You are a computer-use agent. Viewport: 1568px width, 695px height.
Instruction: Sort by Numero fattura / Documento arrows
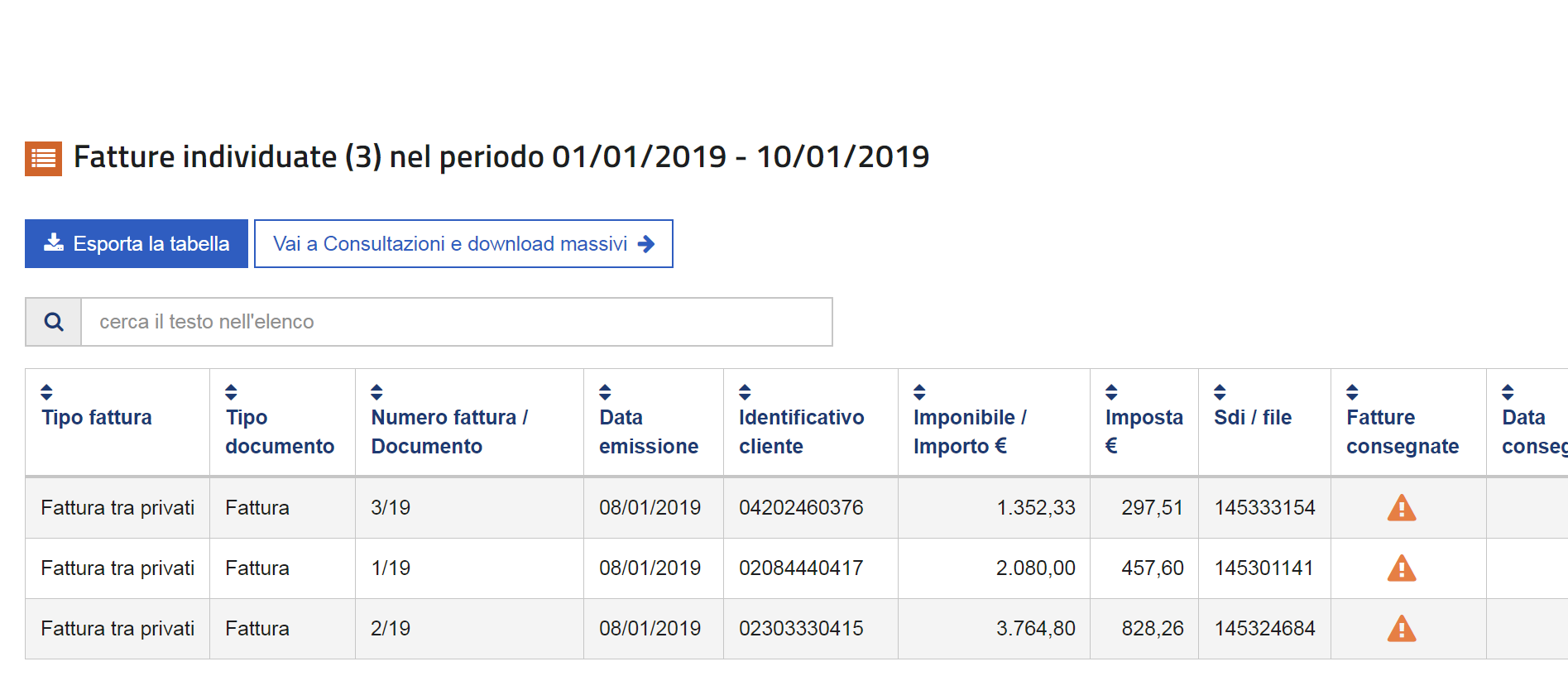click(377, 392)
